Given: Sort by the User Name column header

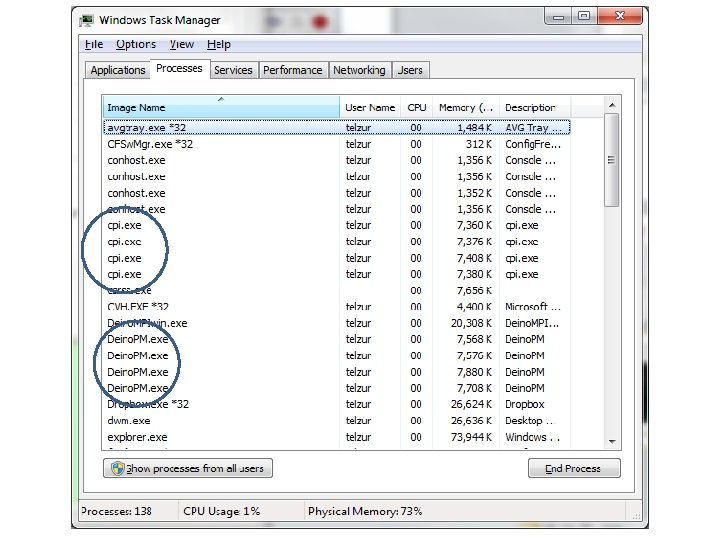Looking at the screenshot, I should (x=370, y=107).
